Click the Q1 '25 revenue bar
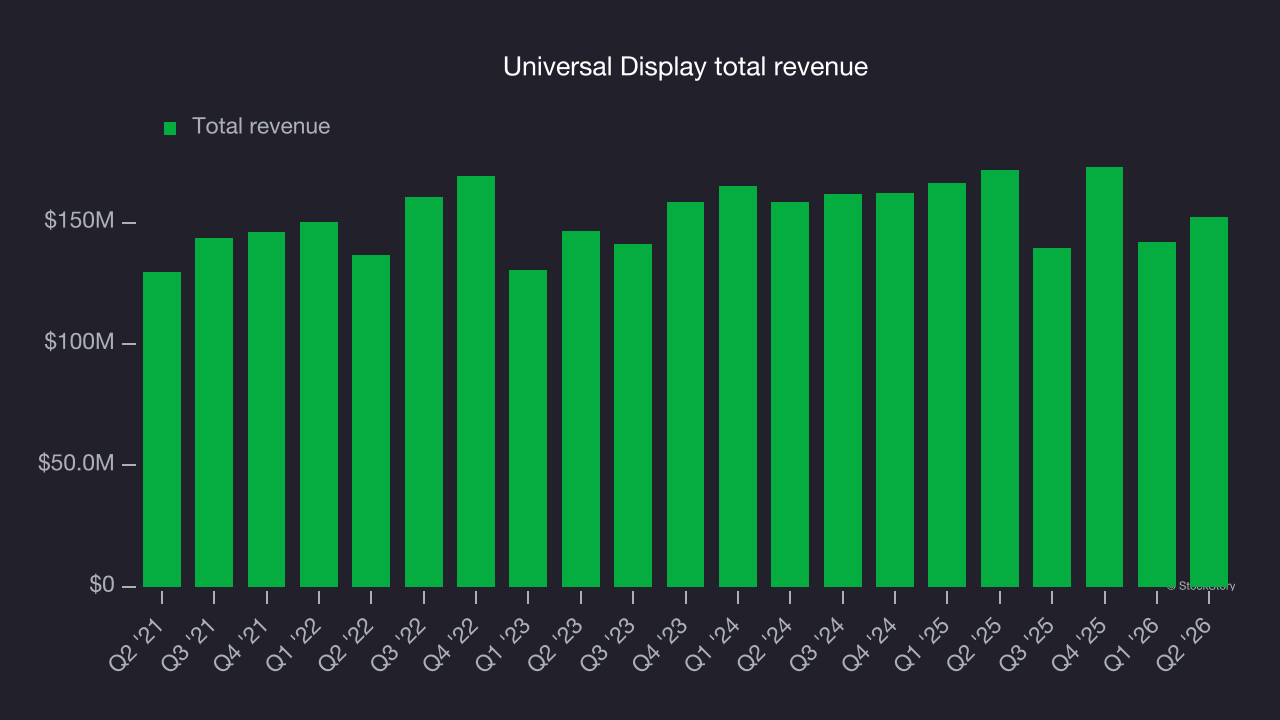The image size is (1280, 720). point(947,385)
